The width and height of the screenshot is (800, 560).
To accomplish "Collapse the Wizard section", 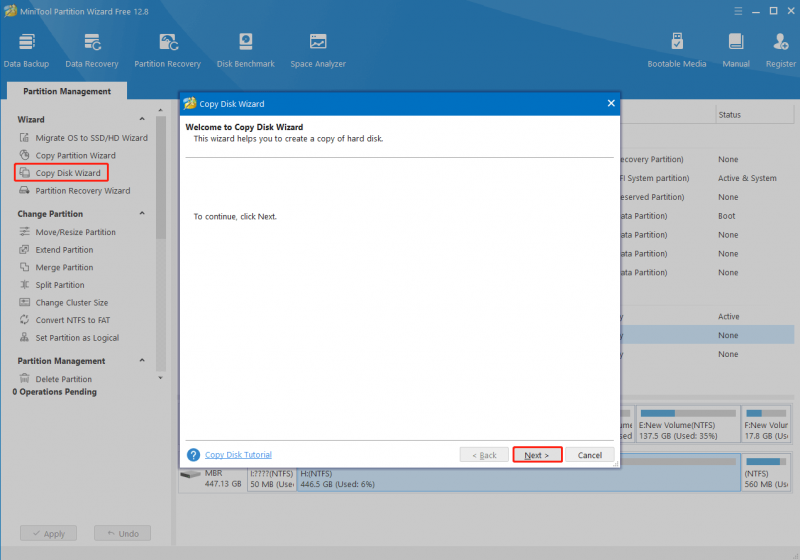I will 142,119.
